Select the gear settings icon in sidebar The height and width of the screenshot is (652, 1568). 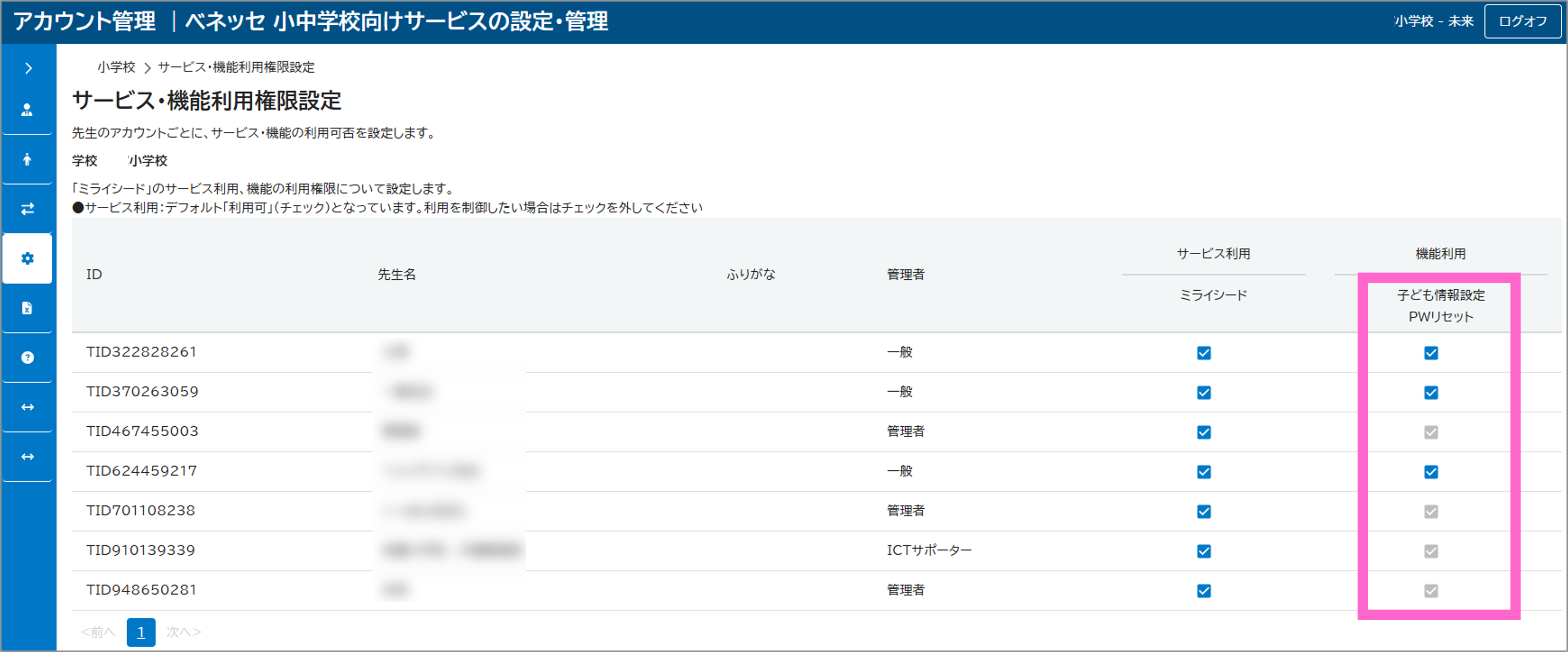click(27, 259)
